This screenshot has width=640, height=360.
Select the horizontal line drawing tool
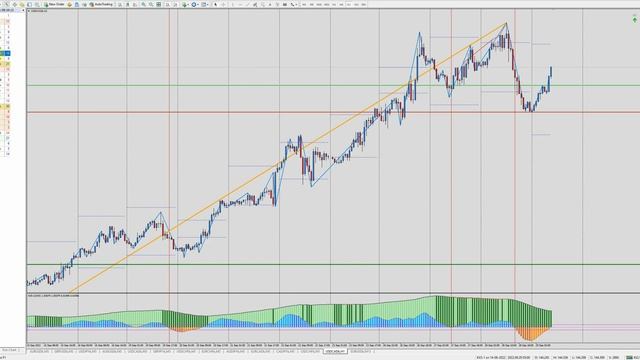[x=241, y=4]
